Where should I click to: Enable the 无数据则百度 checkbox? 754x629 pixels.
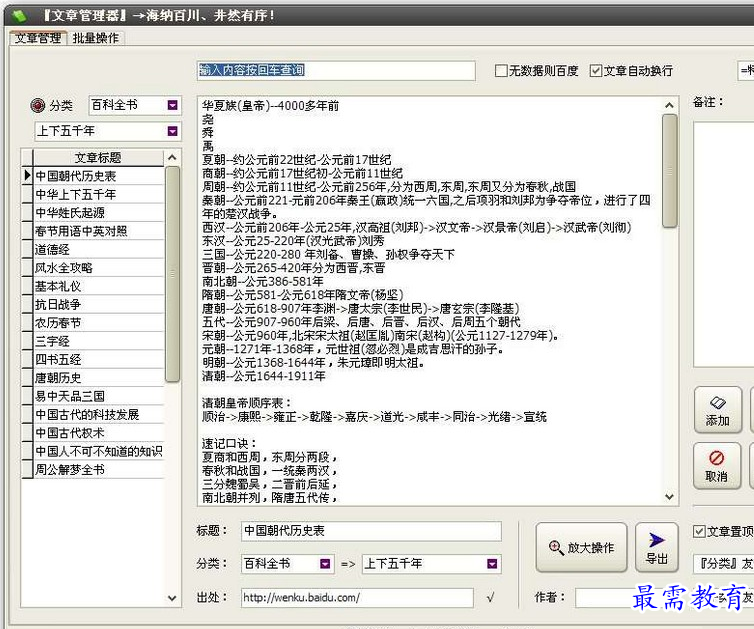pyautogui.click(x=502, y=71)
